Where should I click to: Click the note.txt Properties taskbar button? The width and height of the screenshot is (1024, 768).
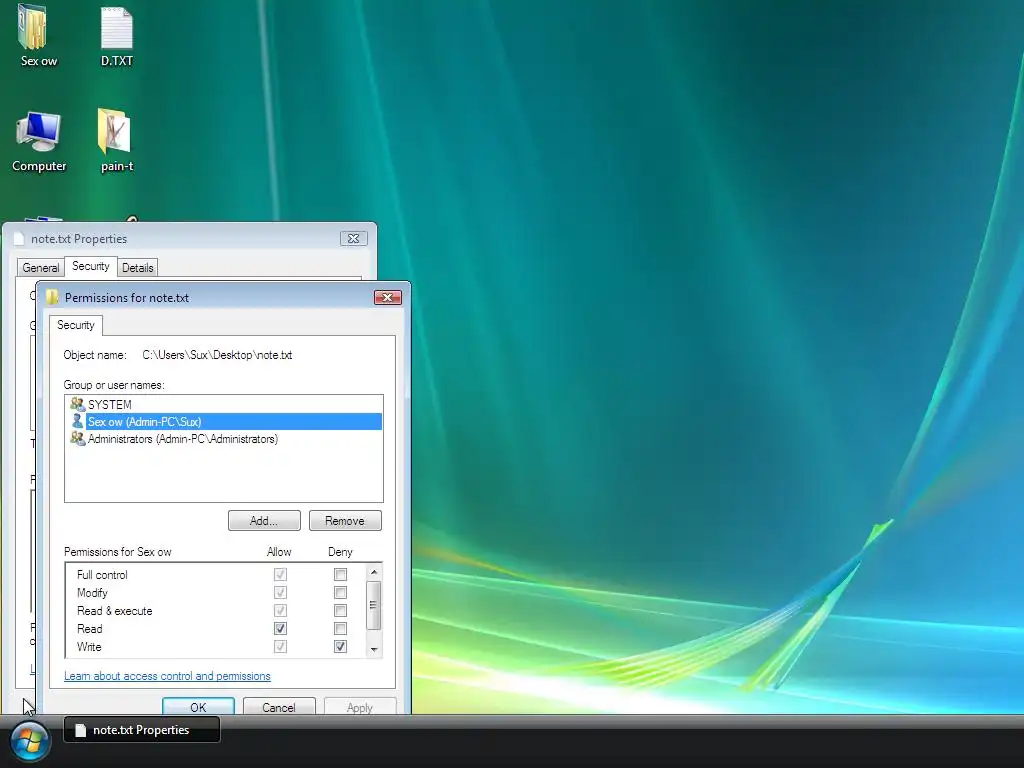pos(142,730)
